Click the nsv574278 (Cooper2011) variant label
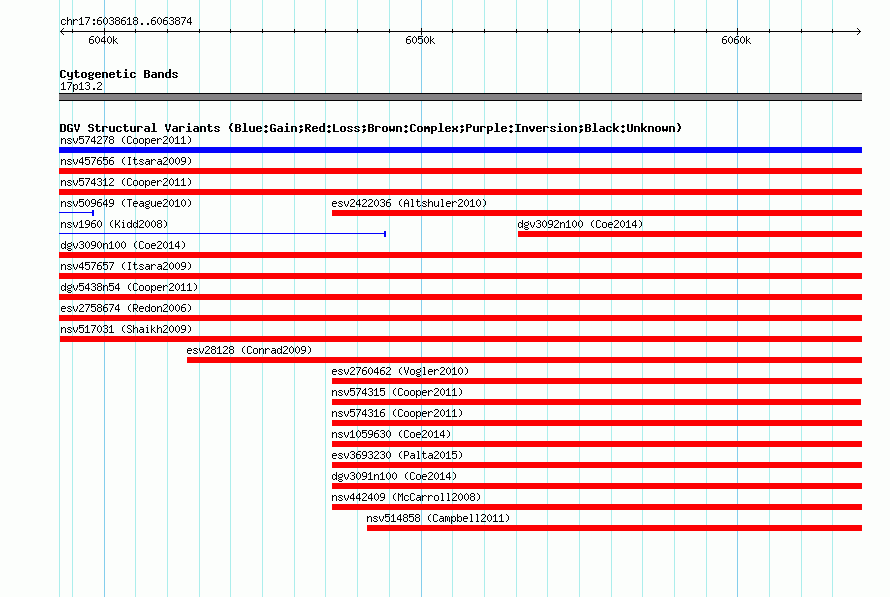890x597 pixels. tap(126, 140)
